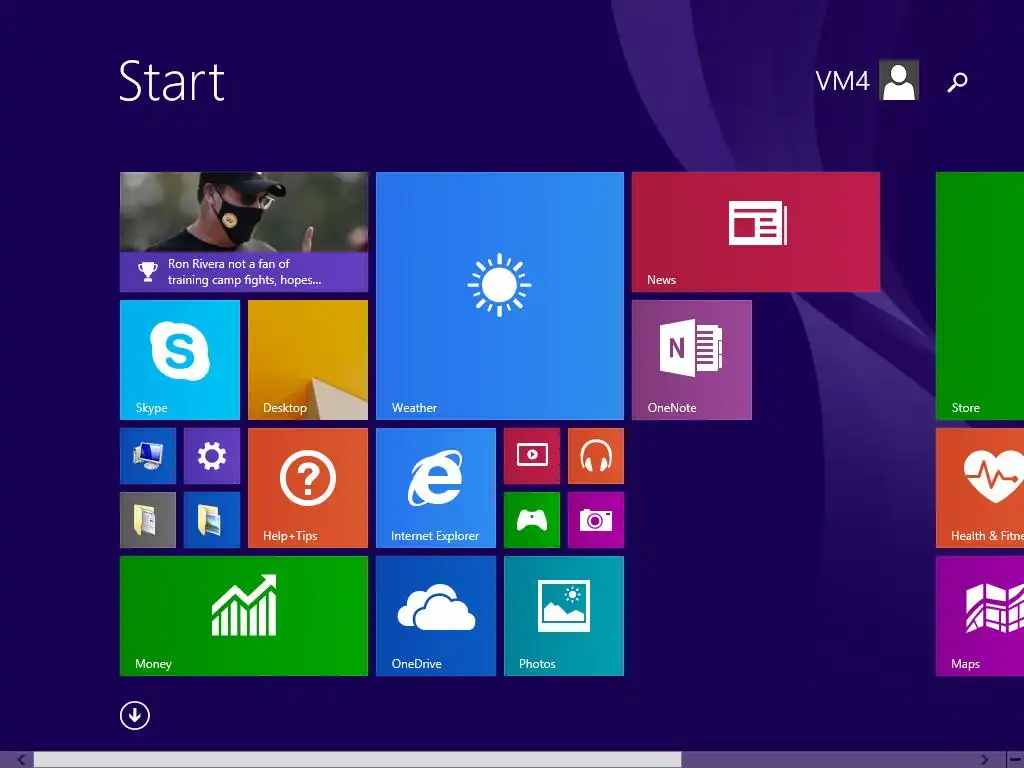The image size is (1024, 768).
Task: Show all apps with down arrow
Action: click(x=135, y=716)
